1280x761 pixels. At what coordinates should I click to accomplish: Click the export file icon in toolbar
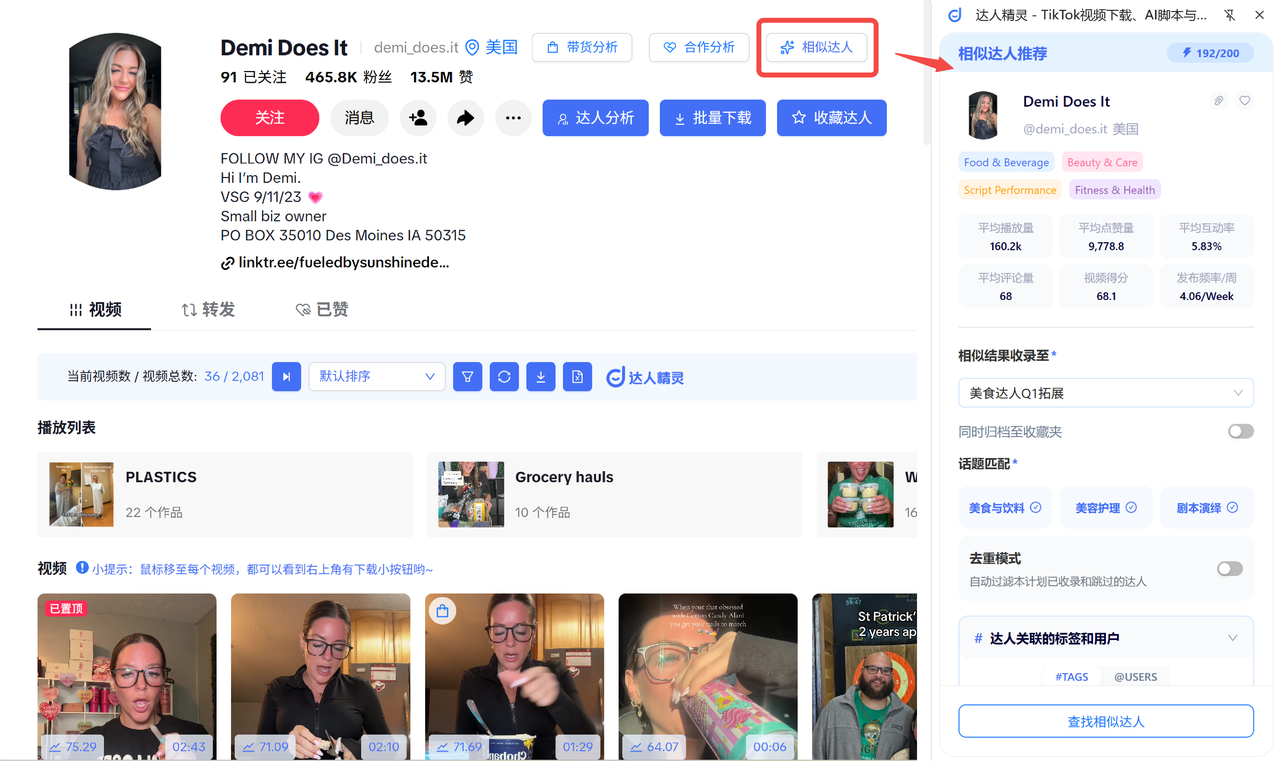(x=577, y=376)
